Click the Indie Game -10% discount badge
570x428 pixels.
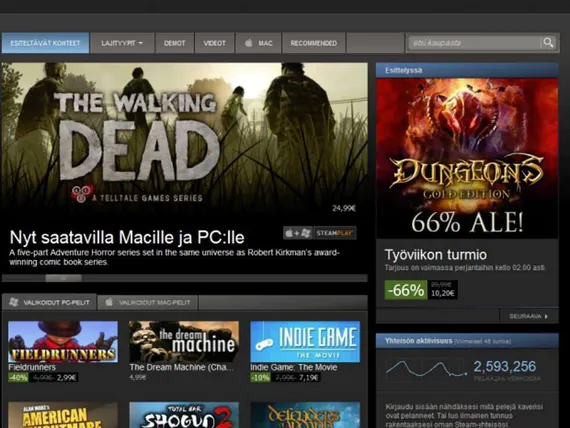260,377
